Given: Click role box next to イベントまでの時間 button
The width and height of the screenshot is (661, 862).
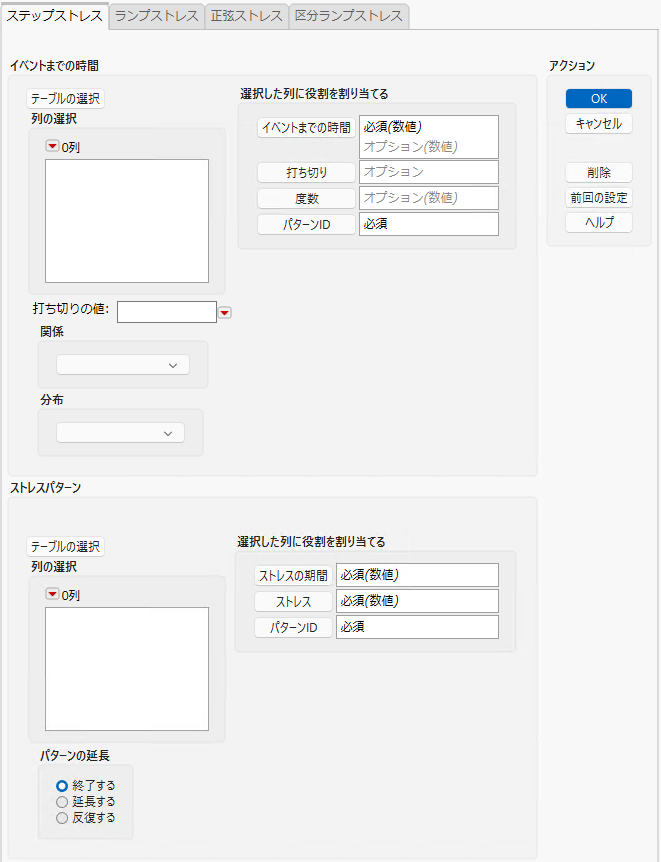Looking at the screenshot, I should coord(429,137).
